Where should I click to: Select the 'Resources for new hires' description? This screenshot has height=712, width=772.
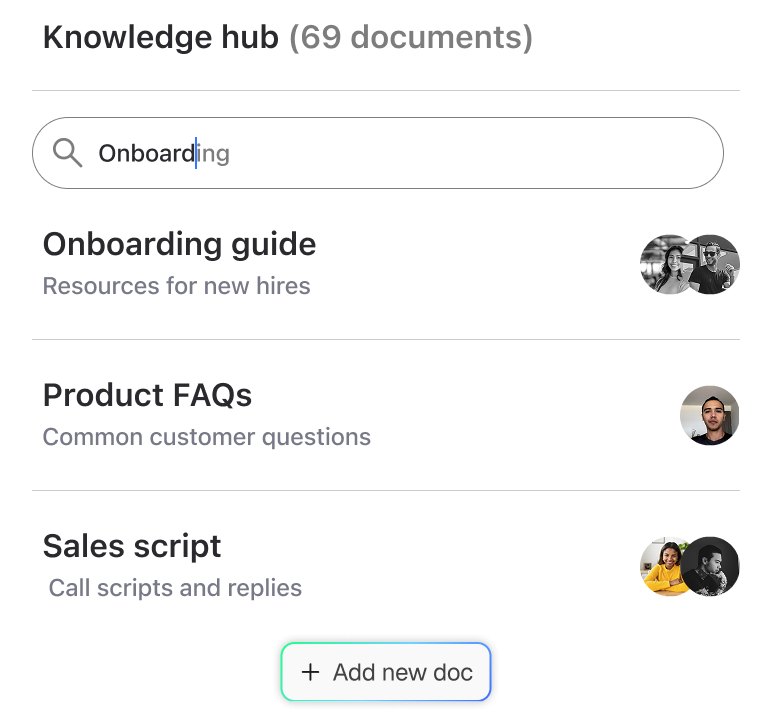(x=176, y=286)
